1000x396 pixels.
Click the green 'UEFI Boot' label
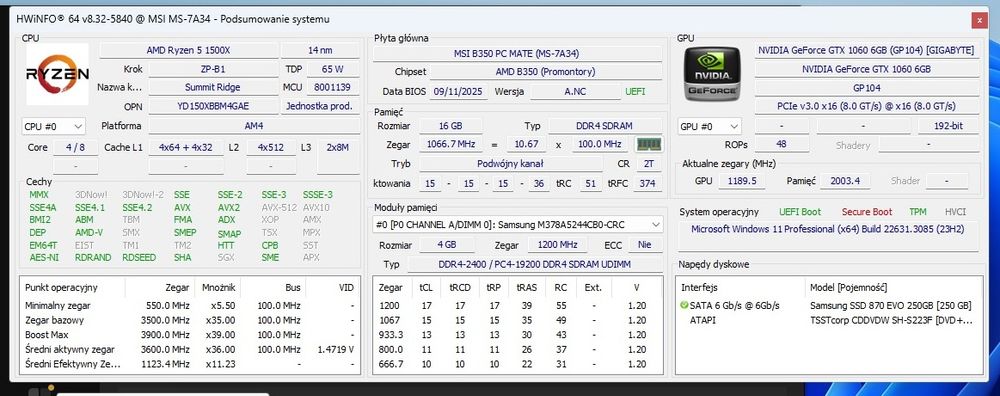coord(800,212)
